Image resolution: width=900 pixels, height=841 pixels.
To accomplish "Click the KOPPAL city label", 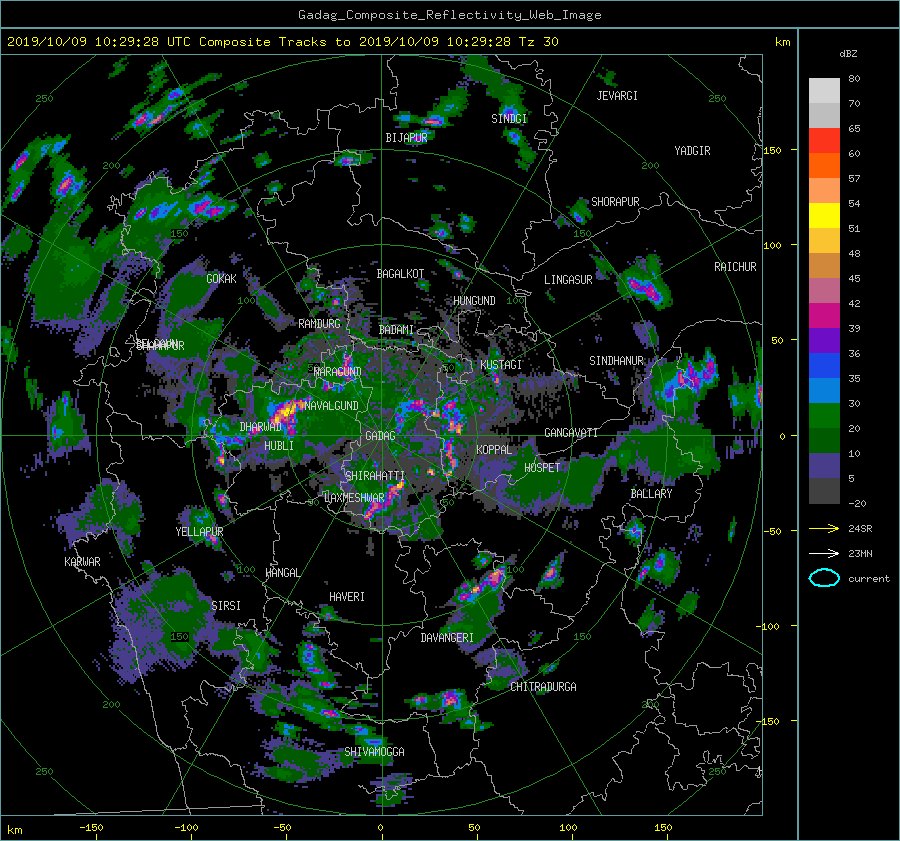I will [494, 450].
